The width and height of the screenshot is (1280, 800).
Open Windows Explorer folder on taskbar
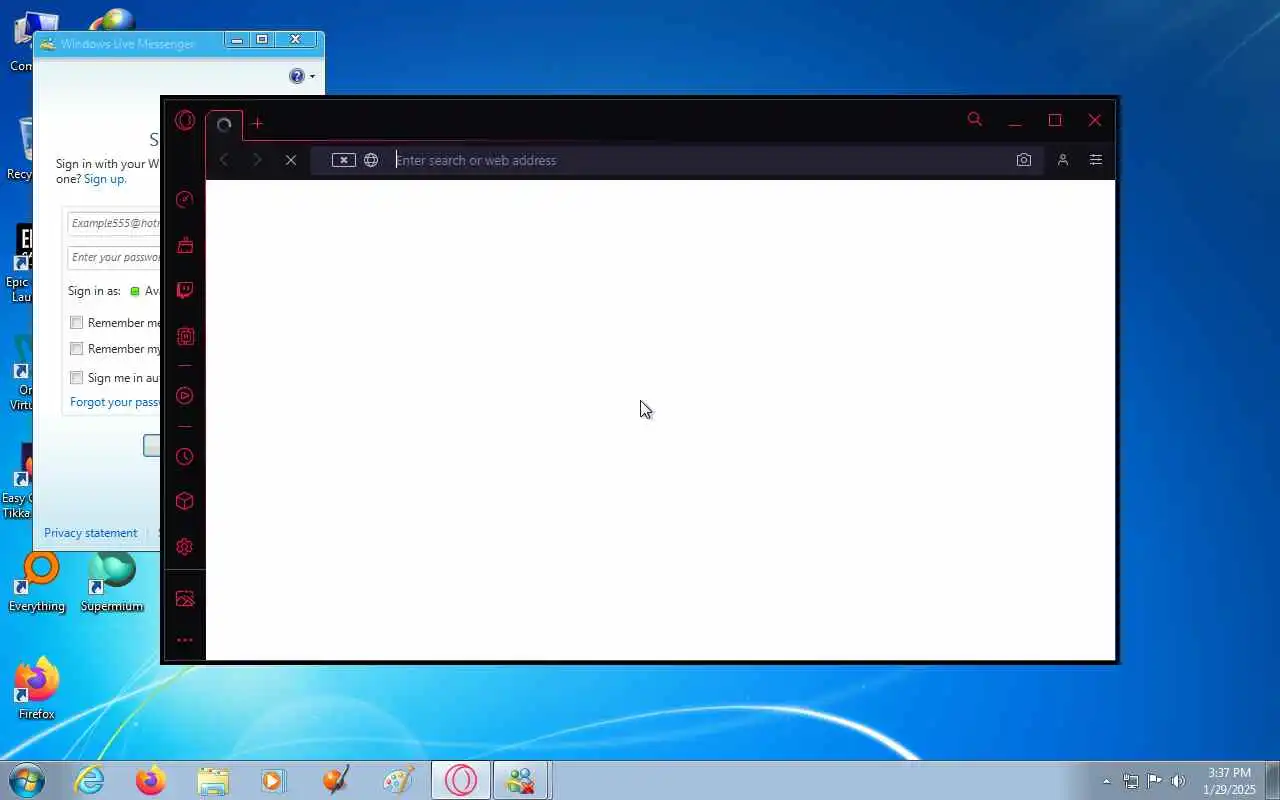[213, 780]
